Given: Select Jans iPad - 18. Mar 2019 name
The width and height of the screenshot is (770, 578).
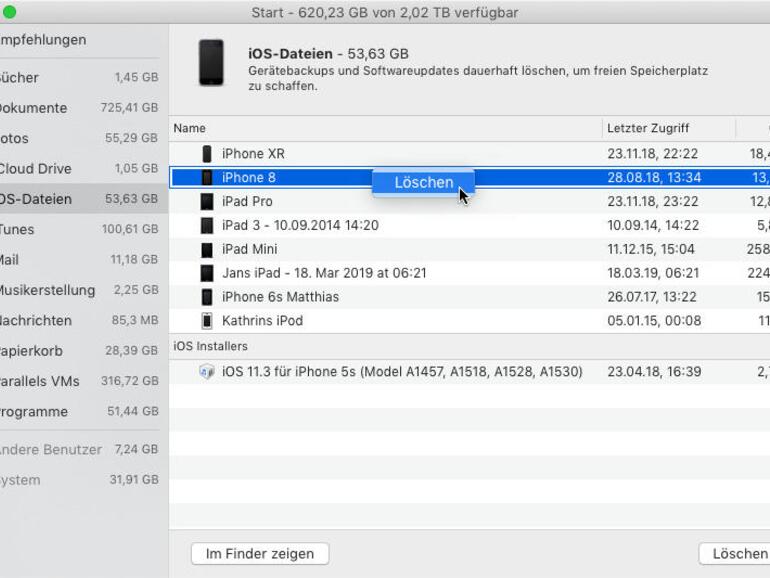Looking at the screenshot, I should point(324,273).
